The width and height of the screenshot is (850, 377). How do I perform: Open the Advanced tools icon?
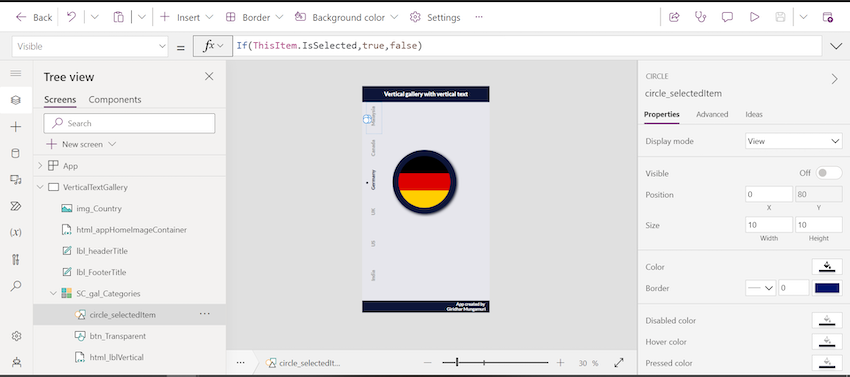tap(16, 259)
